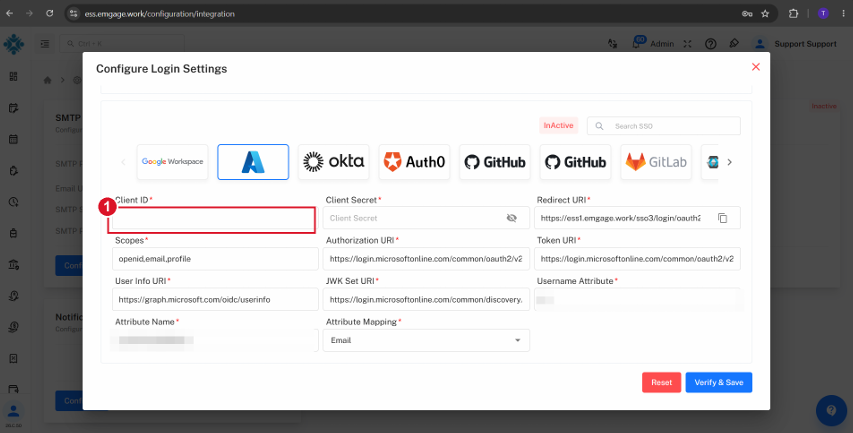The width and height of the screenshot is (853, 433).
Task: Open the dashboard grid icon in sidebar
Action: point(14,76)
